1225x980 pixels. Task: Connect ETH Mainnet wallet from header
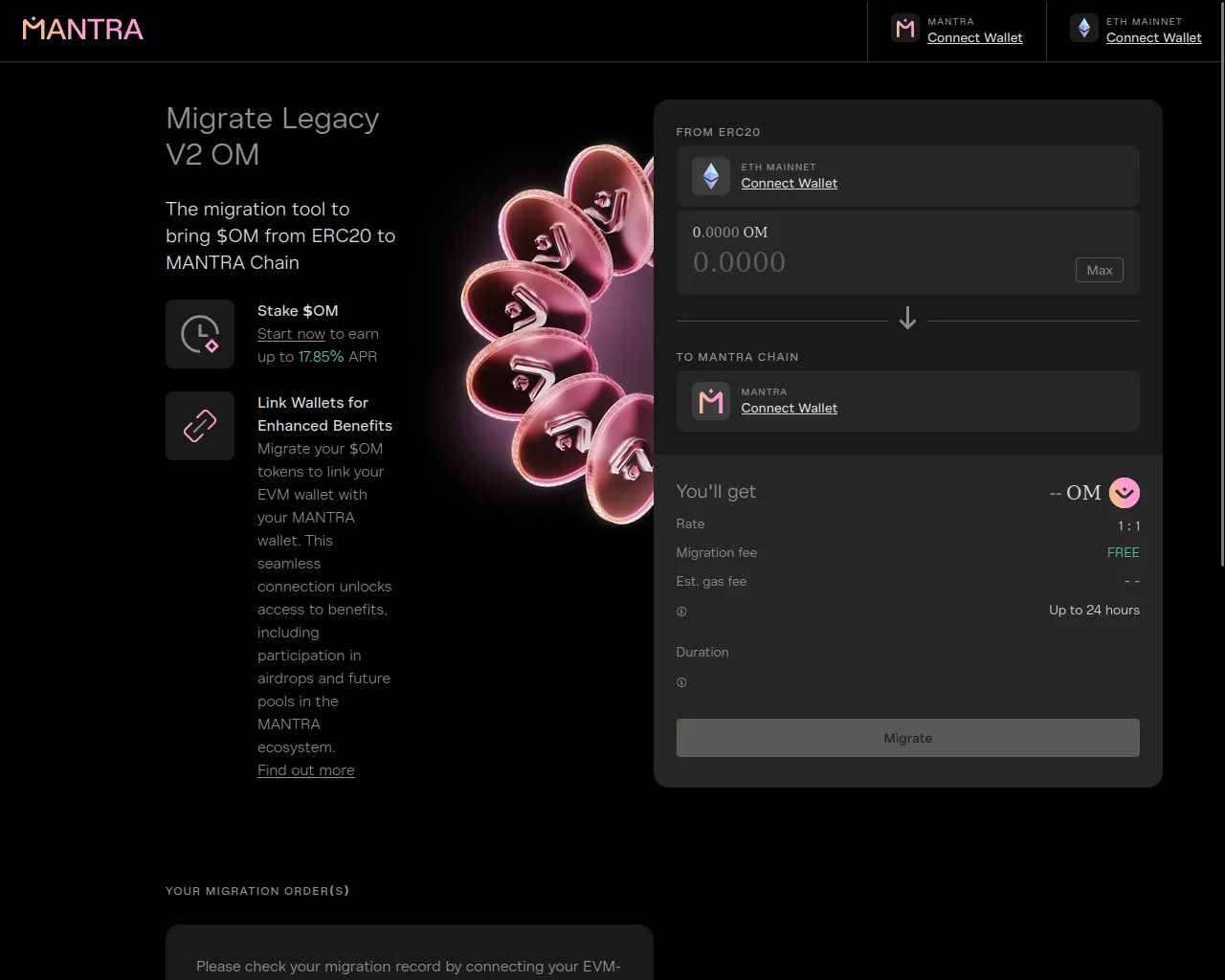click(1153, 38)
